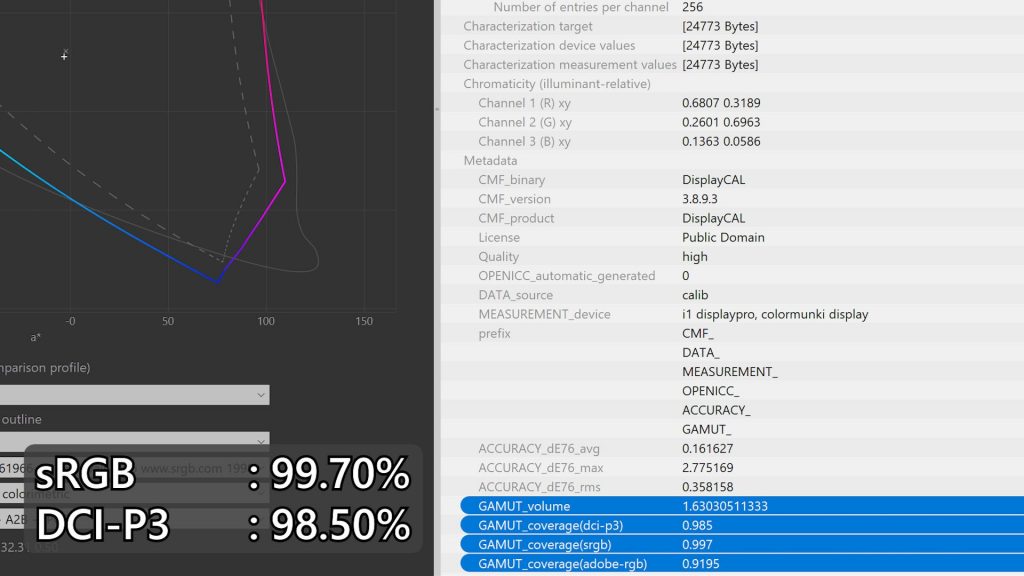The height and width of the screenshot is (576, 1024).
Task: Click the CMF_version value 3.8.9.3
Action: point(699,199)
